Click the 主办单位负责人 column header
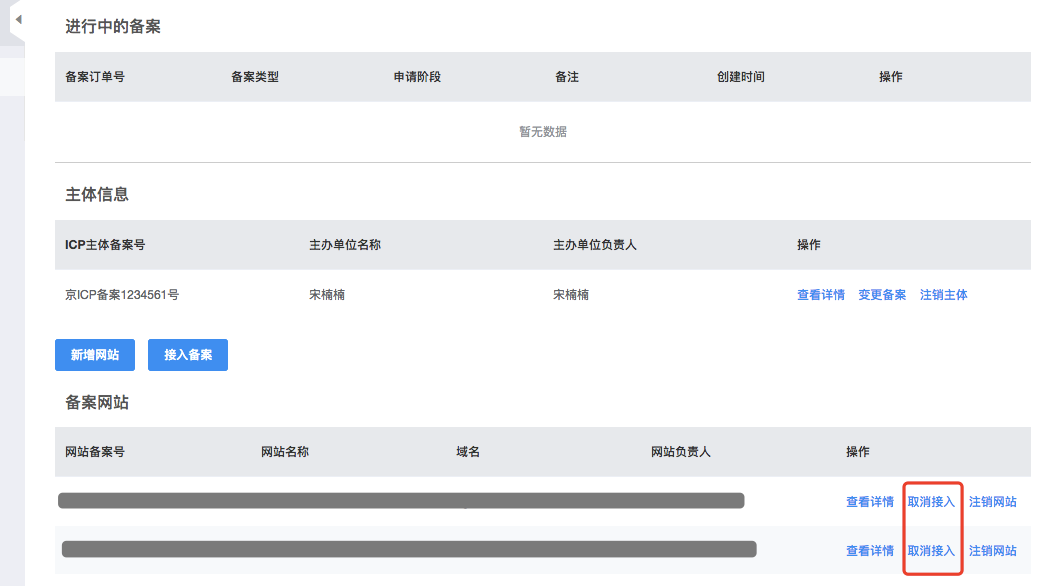This screenshot has height=586, width=1052. coord(594,245)
